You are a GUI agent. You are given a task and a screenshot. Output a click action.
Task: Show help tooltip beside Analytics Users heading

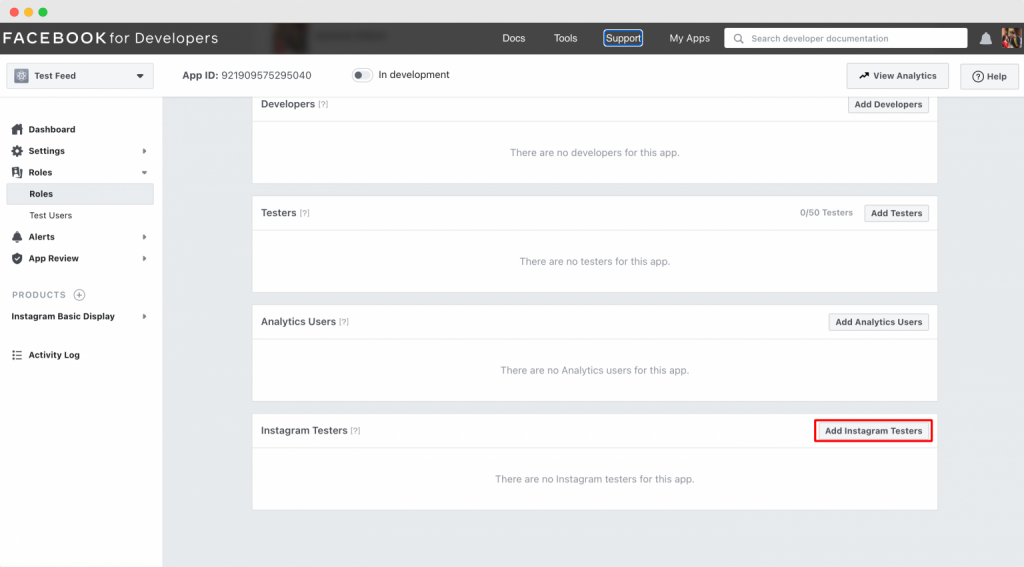click(344, 322)
